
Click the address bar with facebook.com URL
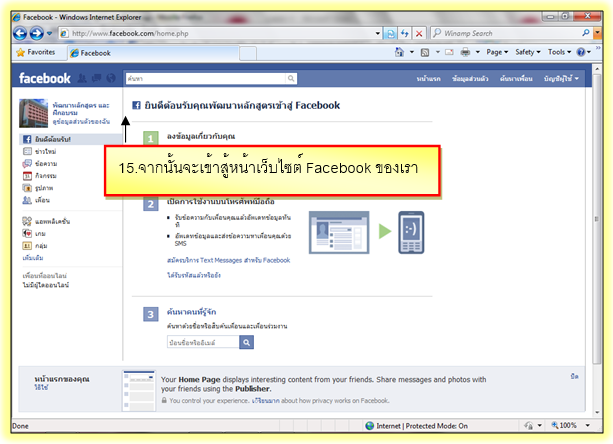tap(217, 34)
